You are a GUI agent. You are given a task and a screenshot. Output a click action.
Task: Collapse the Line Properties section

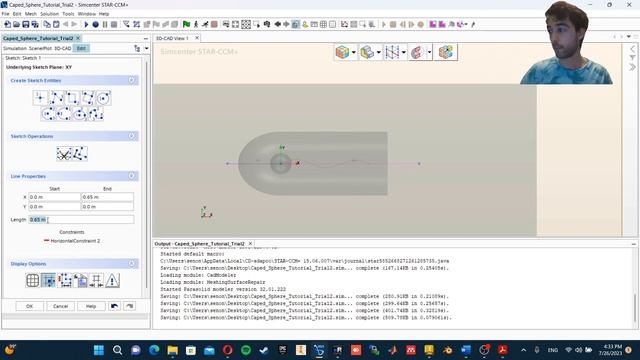(131, 176)
